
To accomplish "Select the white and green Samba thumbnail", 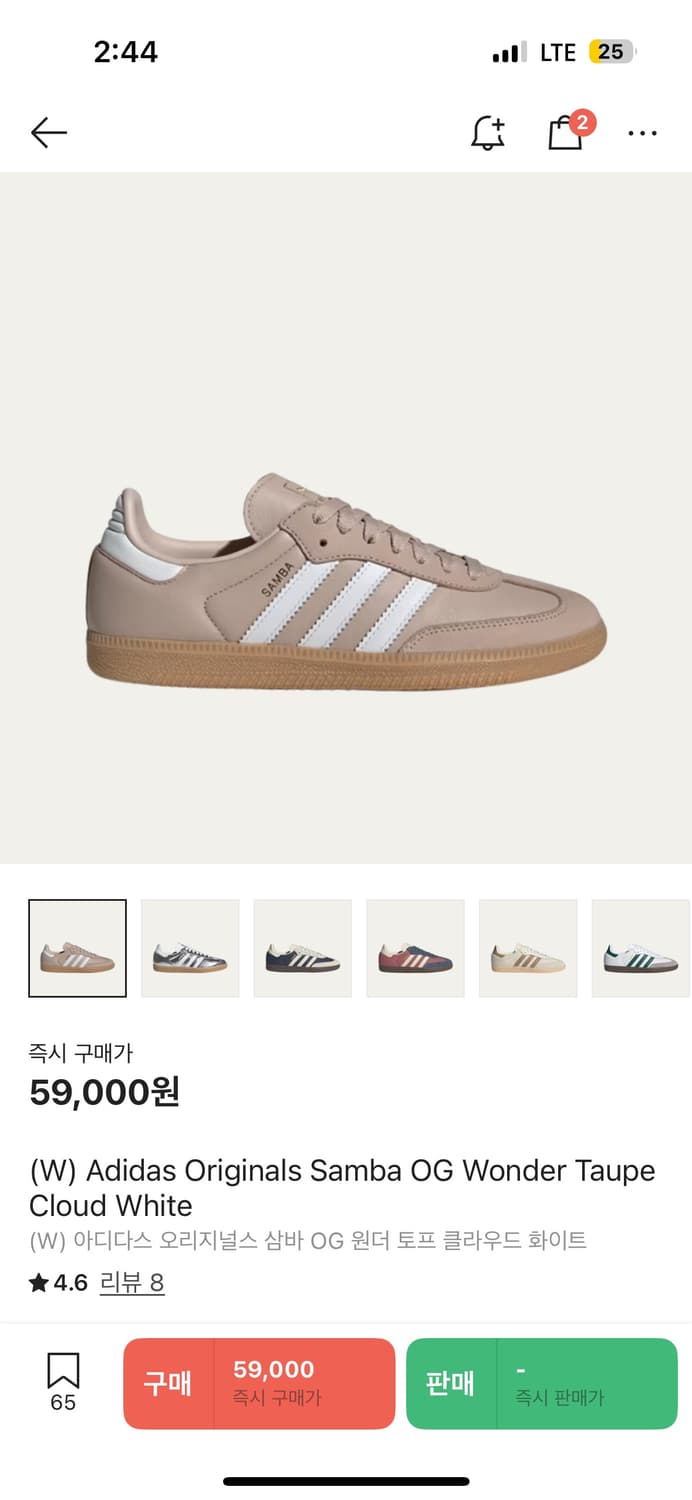I will (x=641, y=948).
